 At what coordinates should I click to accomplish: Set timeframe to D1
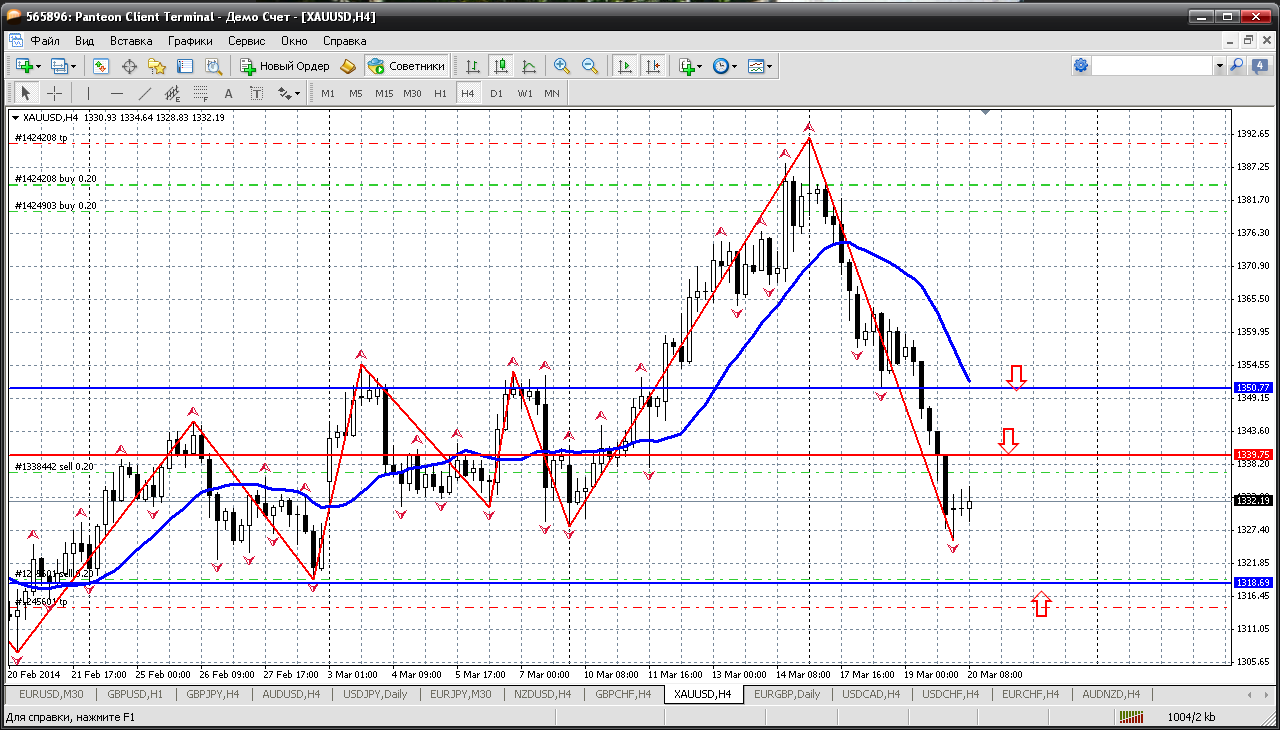(496, 93)
